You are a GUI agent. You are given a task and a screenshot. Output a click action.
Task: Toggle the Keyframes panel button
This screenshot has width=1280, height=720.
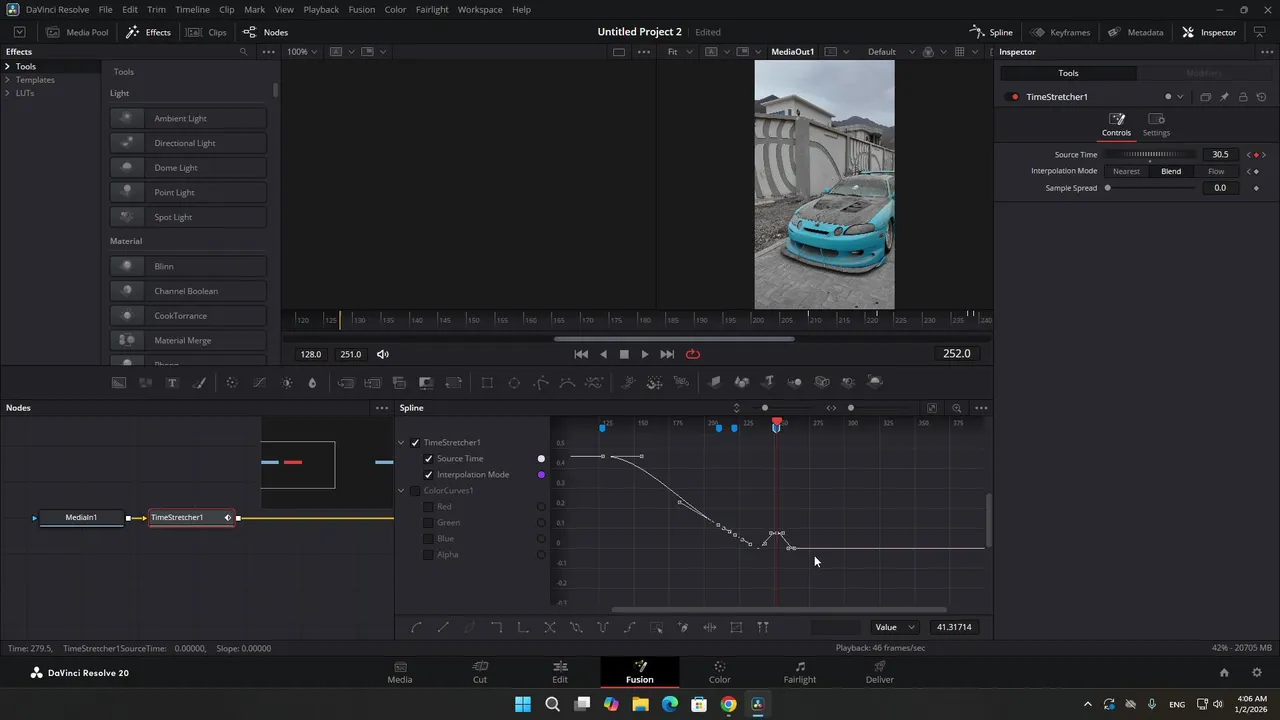(x=1060, y=32)
